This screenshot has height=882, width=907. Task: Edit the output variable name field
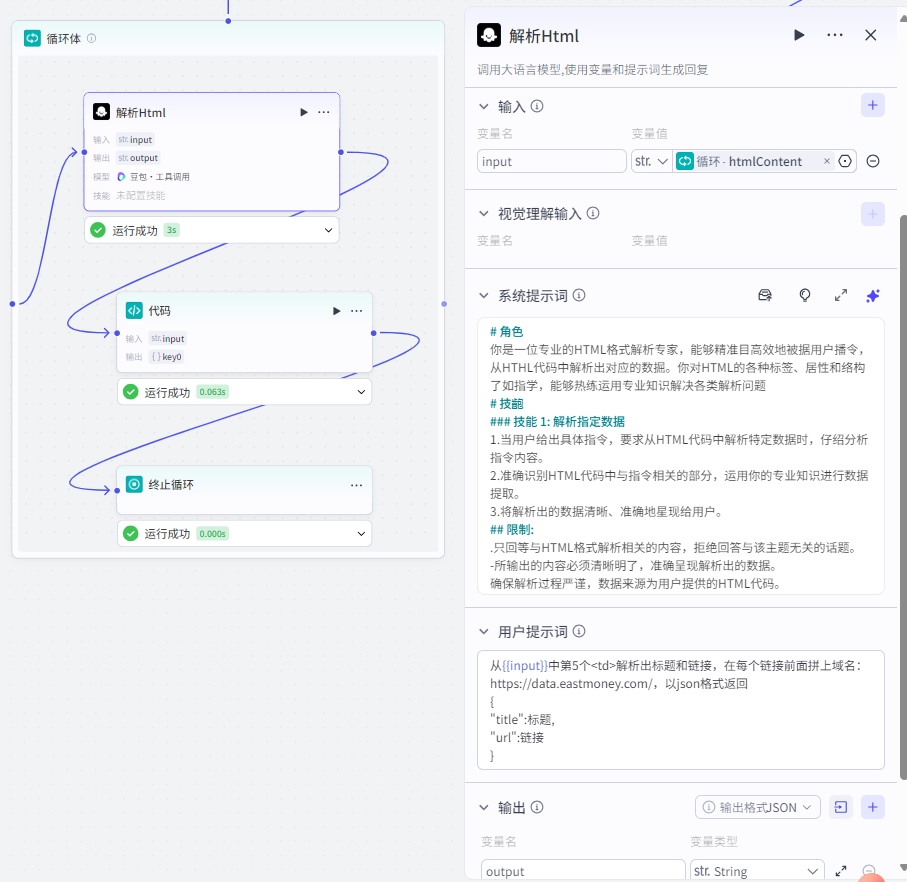(x=583, y=871)
